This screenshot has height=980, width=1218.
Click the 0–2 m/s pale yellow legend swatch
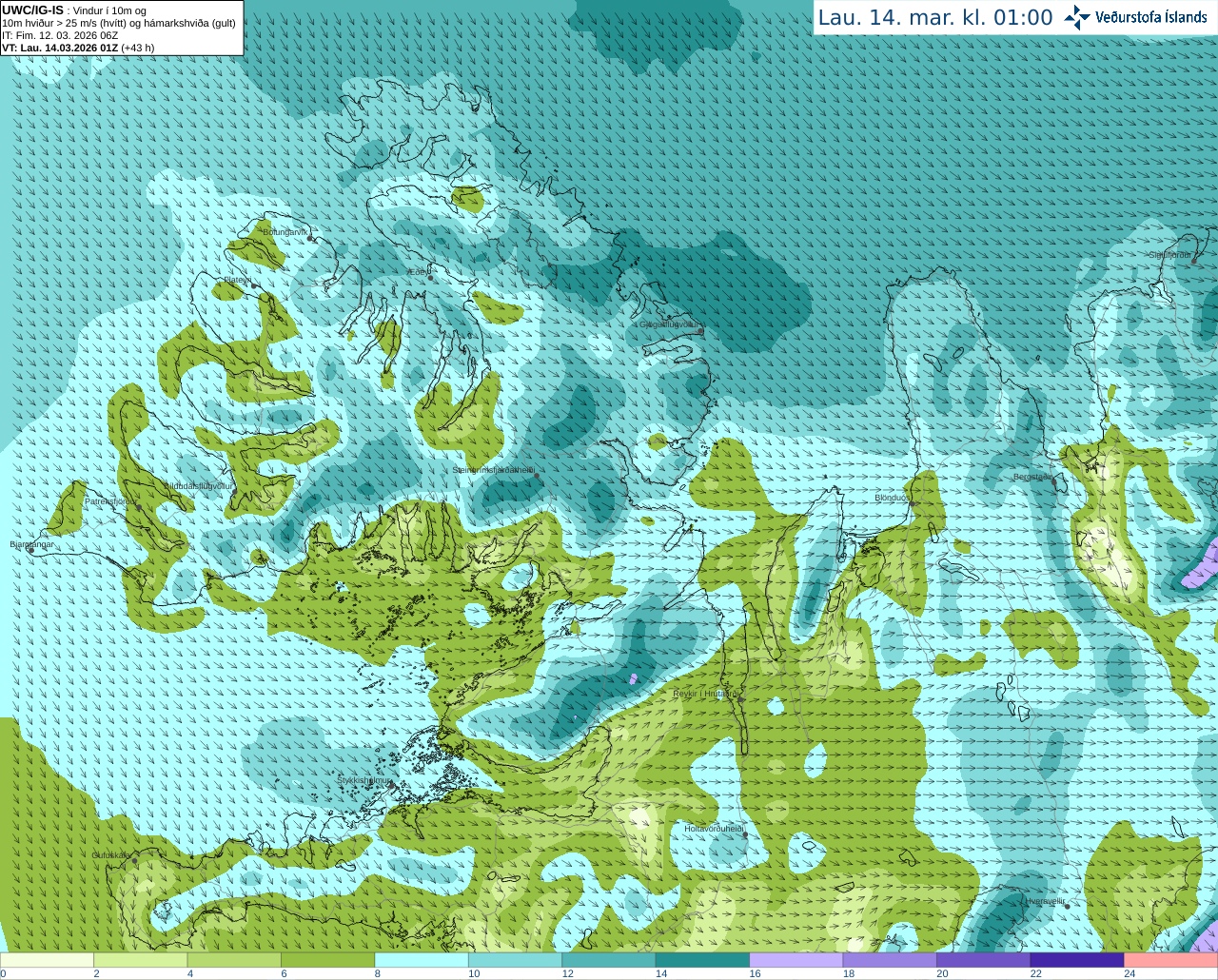tap(47, 960)
